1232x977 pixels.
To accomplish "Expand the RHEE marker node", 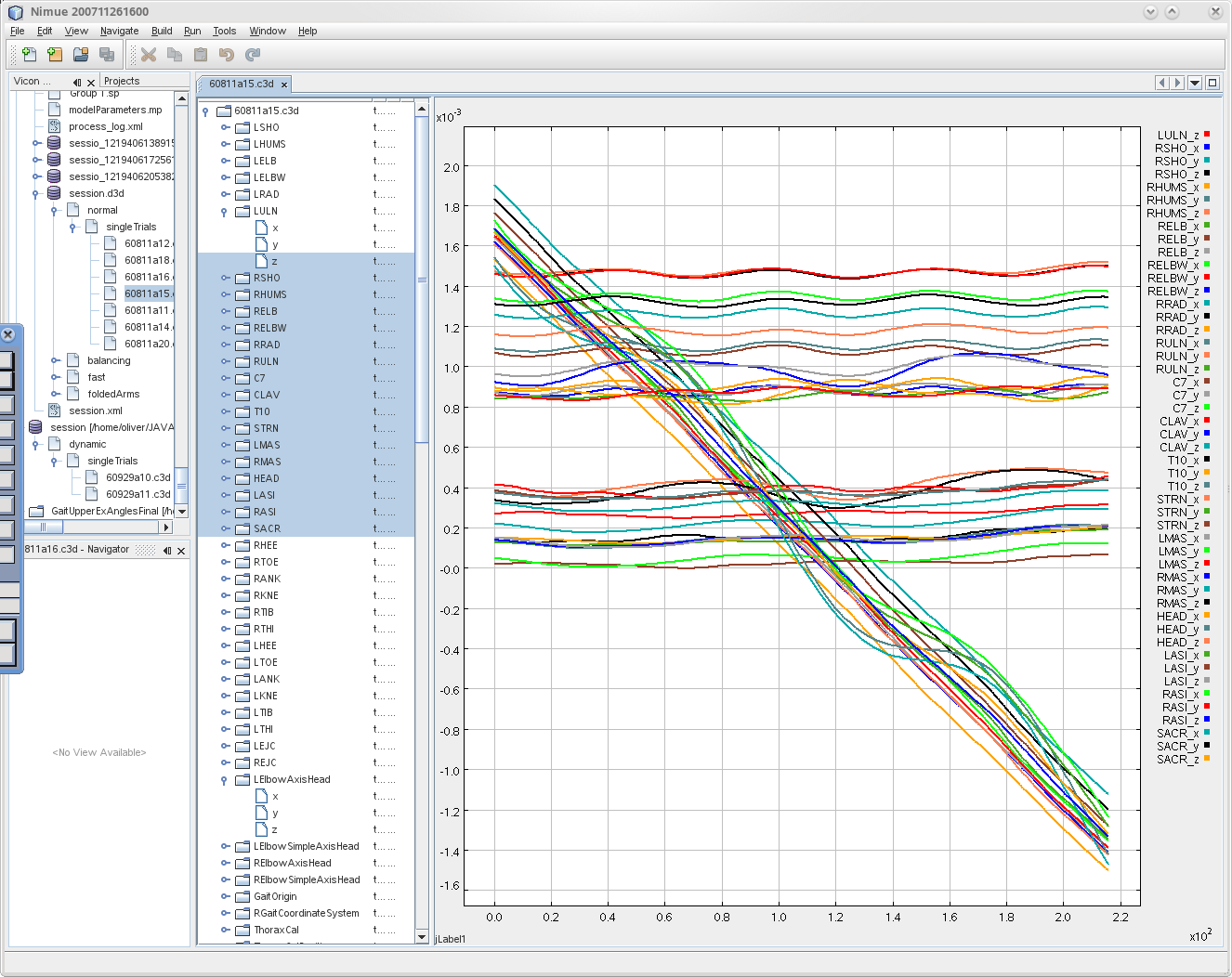I will coord(225,545).
